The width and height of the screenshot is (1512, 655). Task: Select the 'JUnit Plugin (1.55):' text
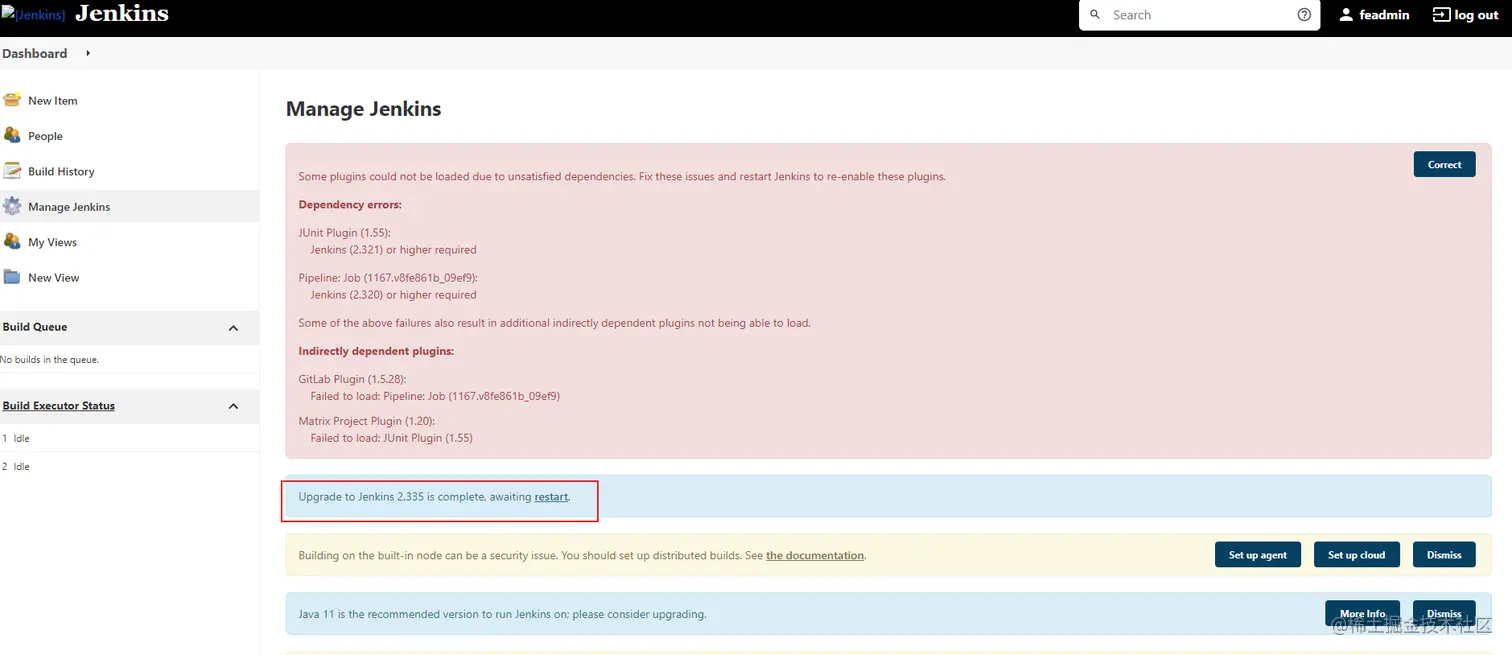pos(344,233)
